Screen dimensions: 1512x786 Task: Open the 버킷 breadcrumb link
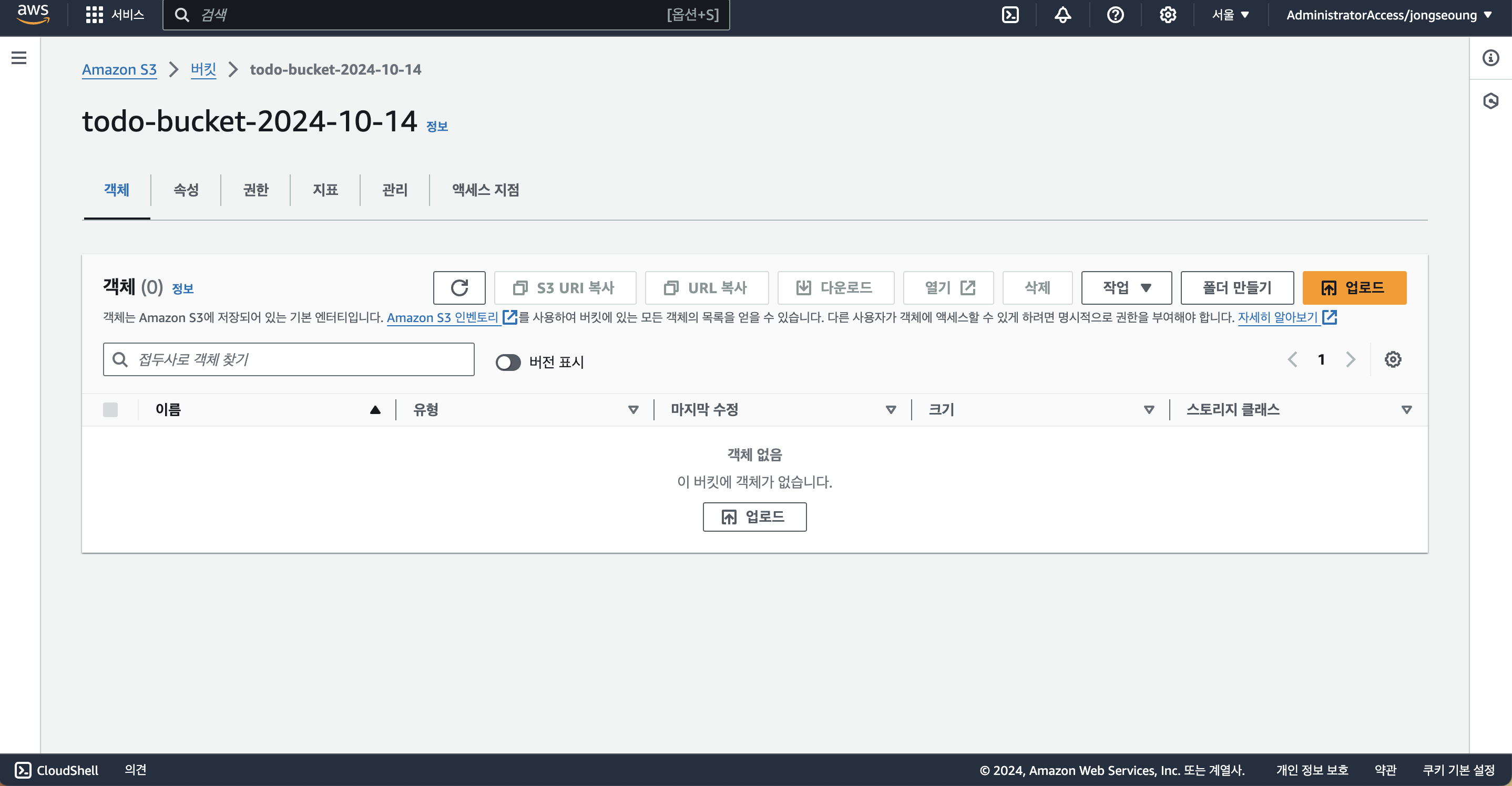(203, 69)
